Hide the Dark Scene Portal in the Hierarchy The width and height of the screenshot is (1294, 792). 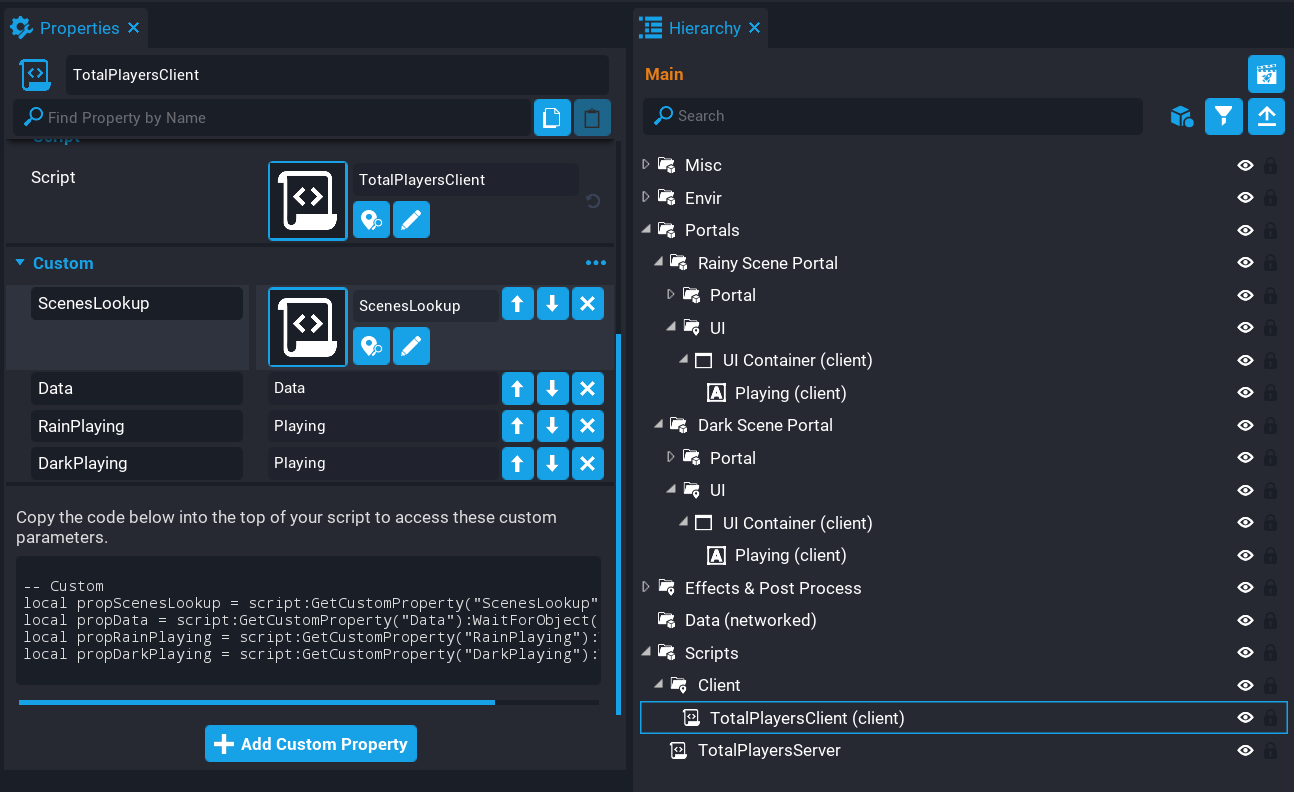pyautogui.click(x=1245, y=425)
